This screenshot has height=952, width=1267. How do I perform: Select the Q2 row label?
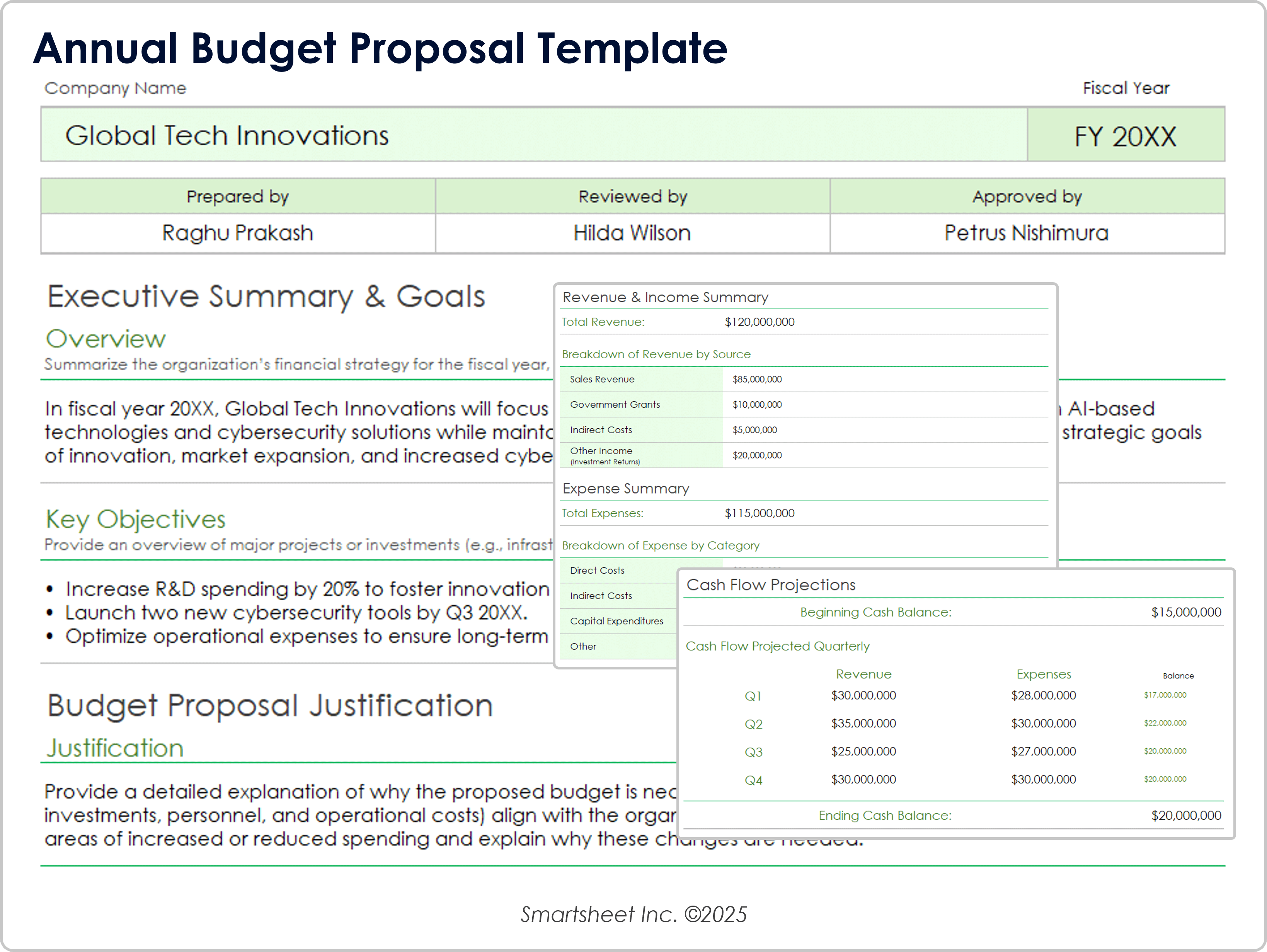[753, 724]
